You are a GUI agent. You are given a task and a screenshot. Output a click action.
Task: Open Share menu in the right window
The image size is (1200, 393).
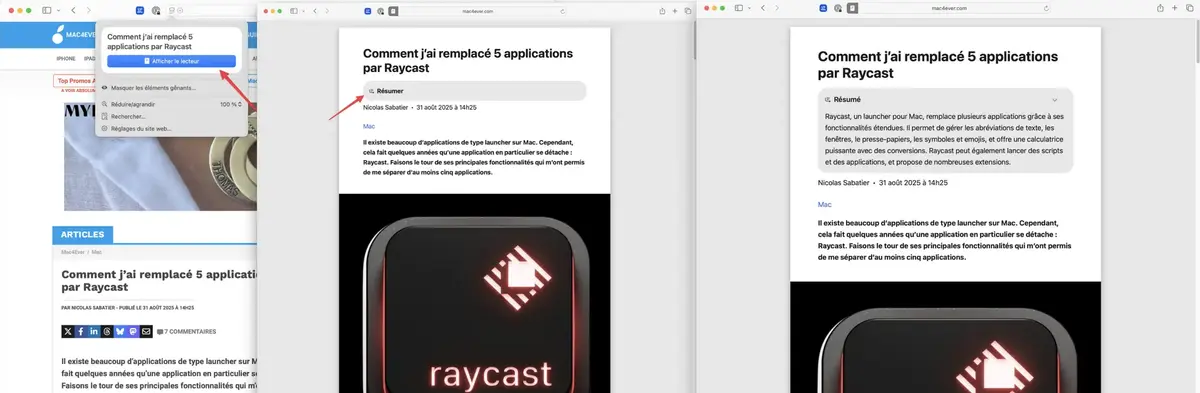1160,8
